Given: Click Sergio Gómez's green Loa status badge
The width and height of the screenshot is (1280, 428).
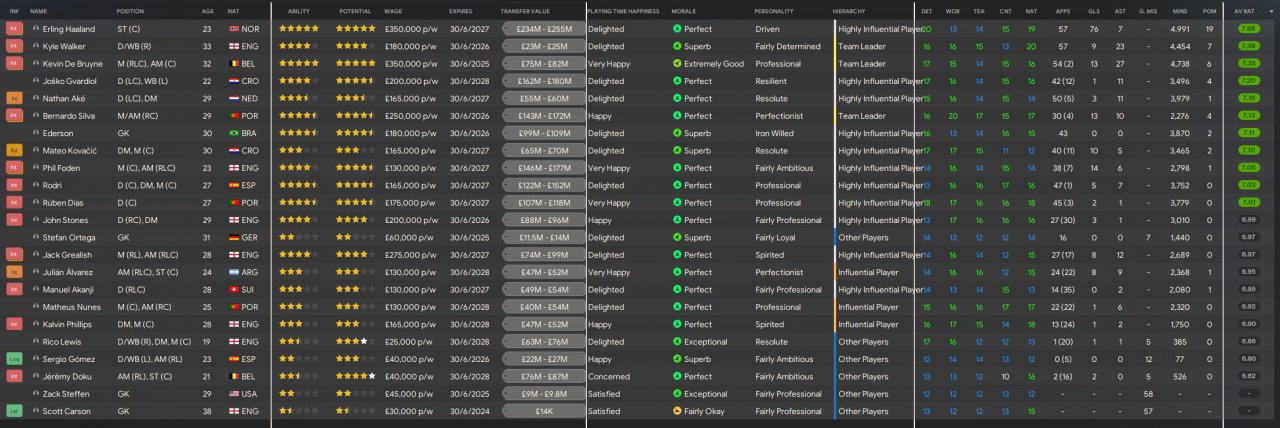Looking at the screenshot, I should pos(14,358).
